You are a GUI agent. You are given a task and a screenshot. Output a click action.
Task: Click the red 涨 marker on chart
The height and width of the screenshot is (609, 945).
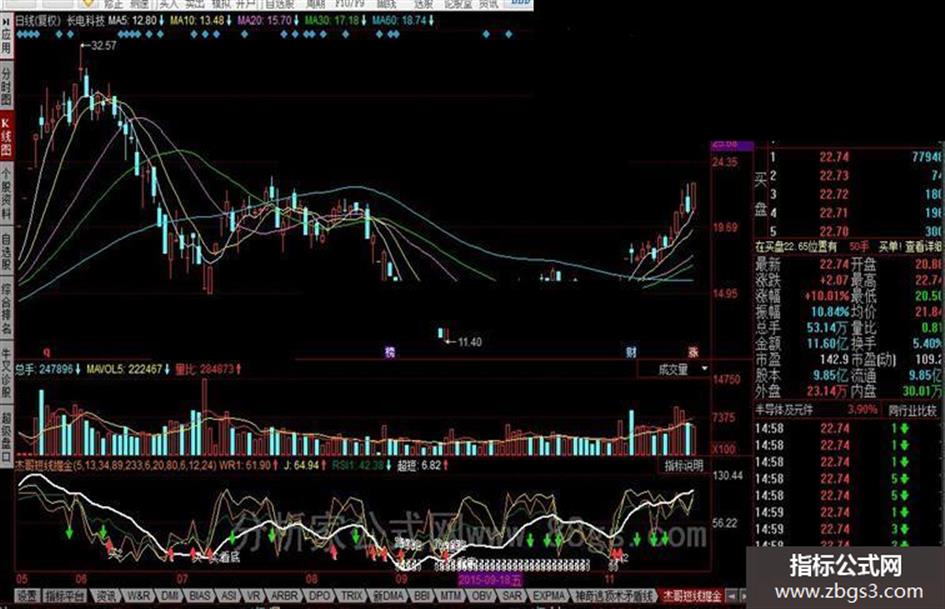[x=693, y=352]
